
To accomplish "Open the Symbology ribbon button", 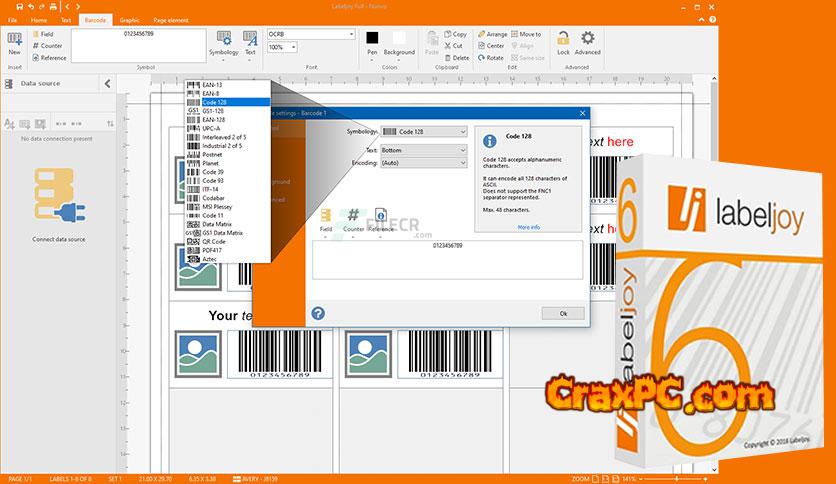I will [223, 41].
